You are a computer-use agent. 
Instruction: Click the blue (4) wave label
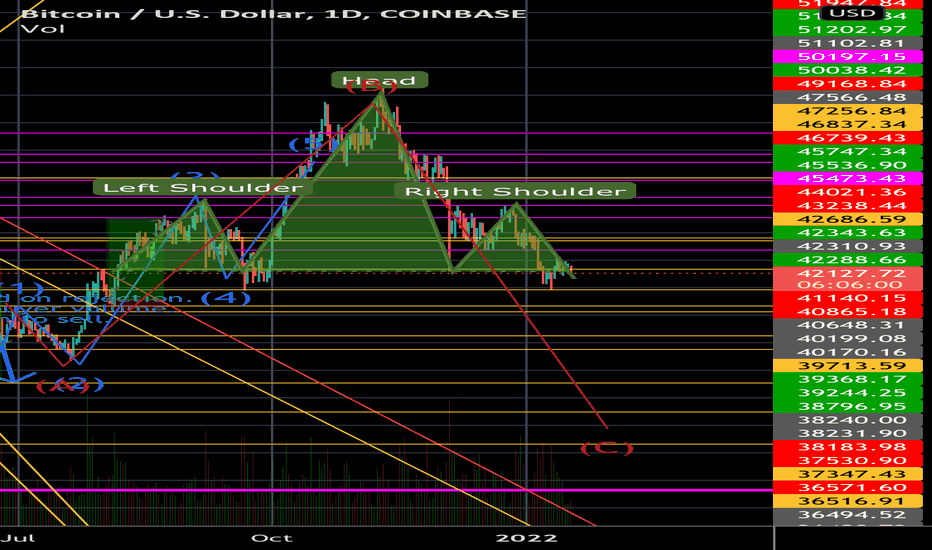[x=226, y=297]
